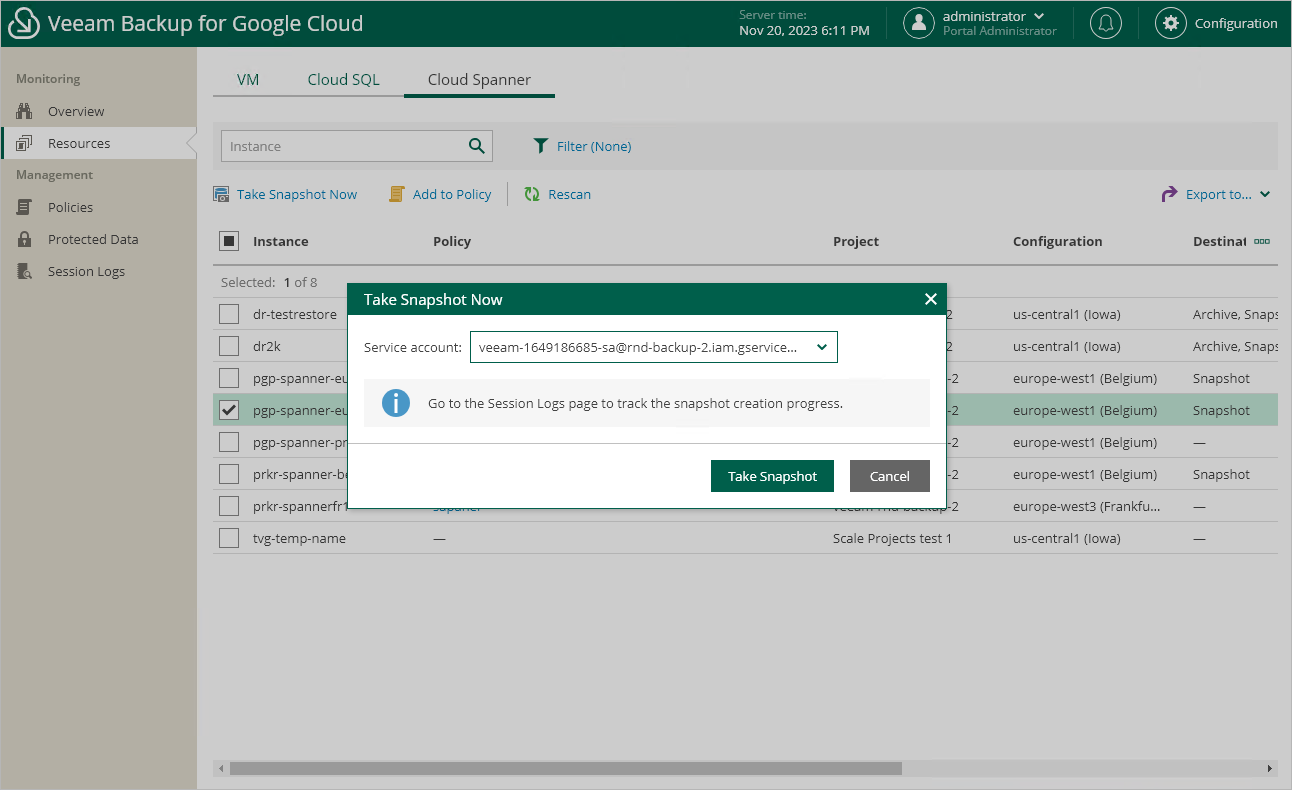1292x790 pixels.
Task: Click the Protected Data lock icon
Action: [25, 239]
